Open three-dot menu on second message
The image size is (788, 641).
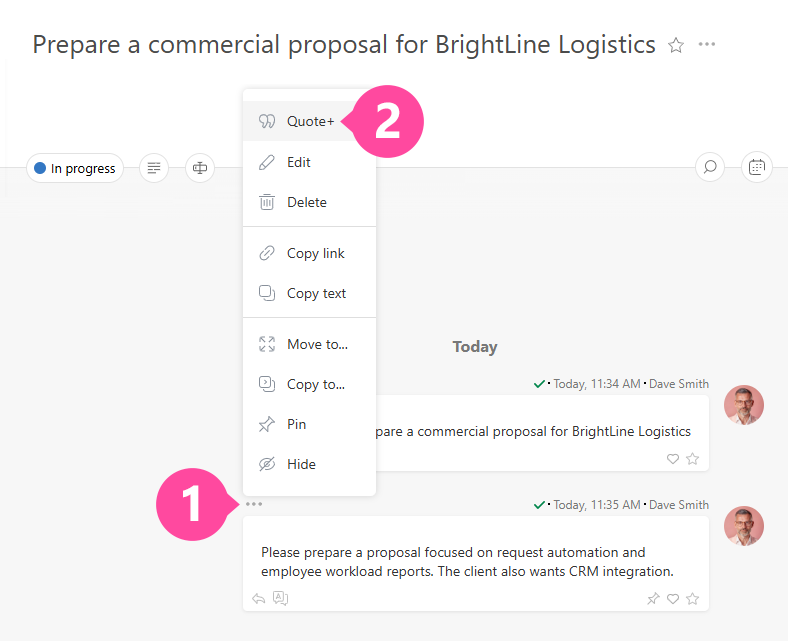coord(254,504)
